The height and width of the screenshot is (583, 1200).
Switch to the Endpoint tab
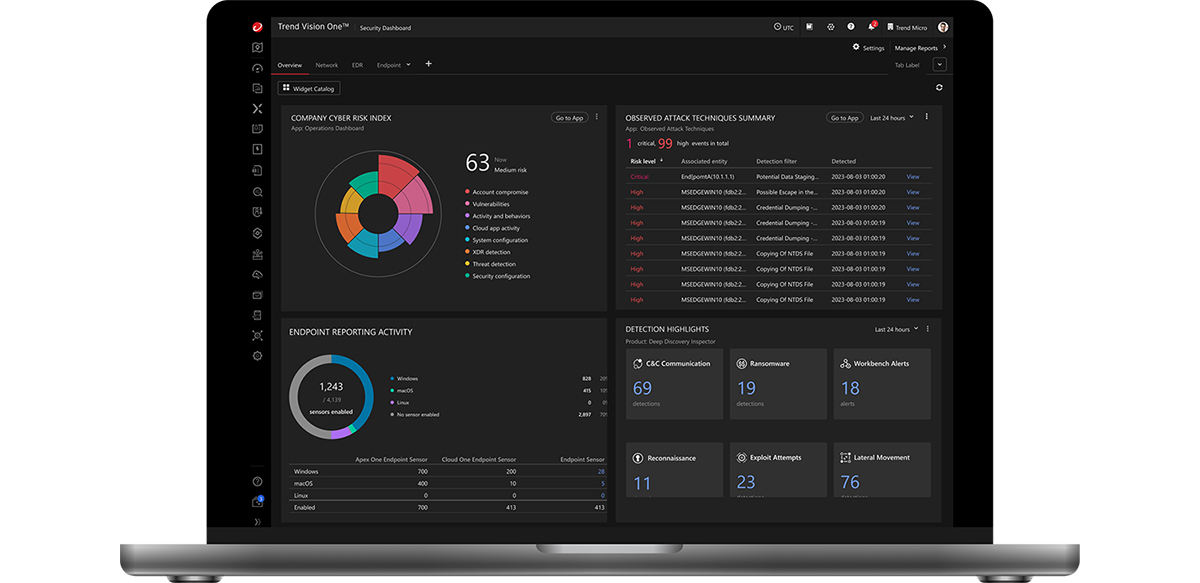pos(389,65)
